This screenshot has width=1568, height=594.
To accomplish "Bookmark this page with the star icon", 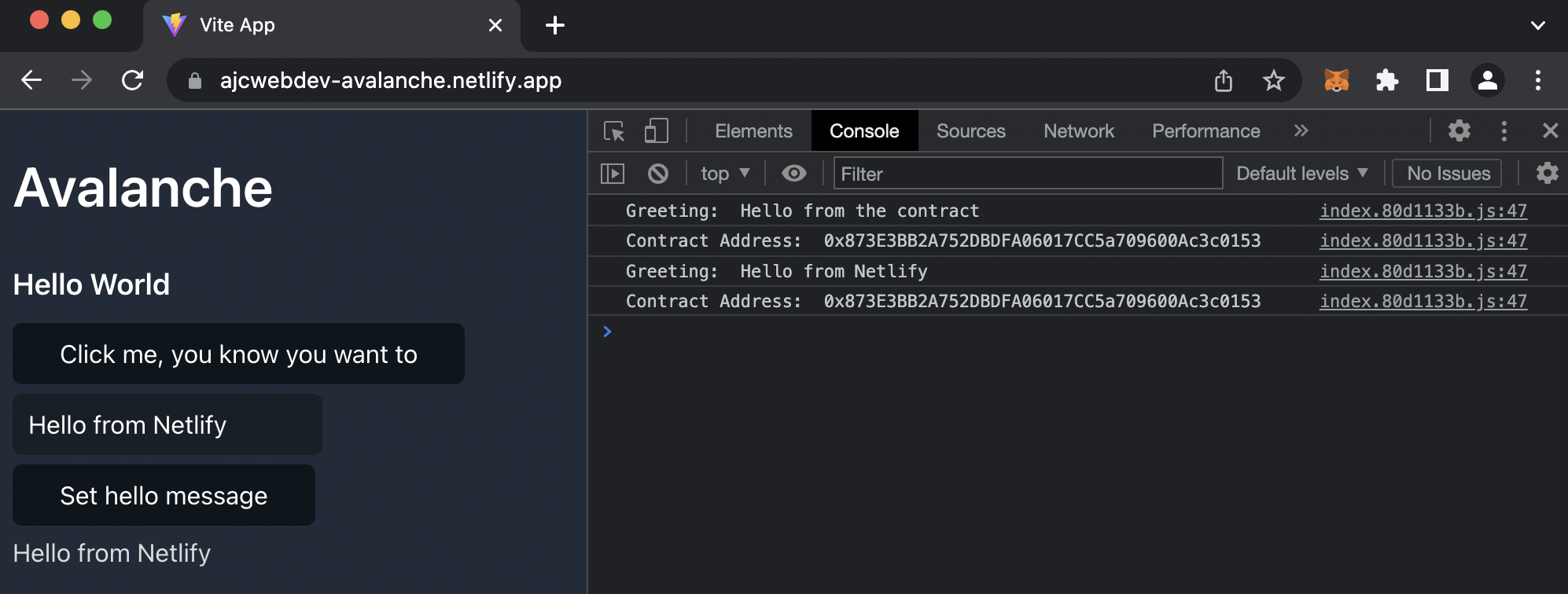I will pyautogui.click(x=1273, y=80).
